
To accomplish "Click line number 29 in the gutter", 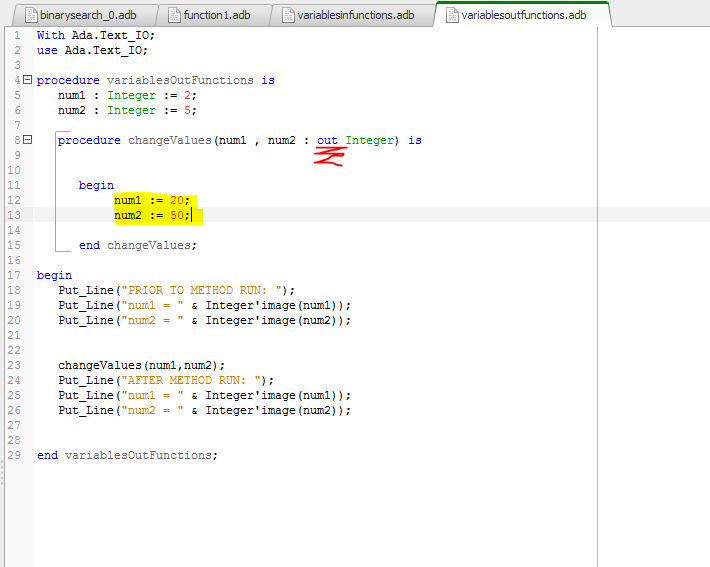I will tap(14, 455).
